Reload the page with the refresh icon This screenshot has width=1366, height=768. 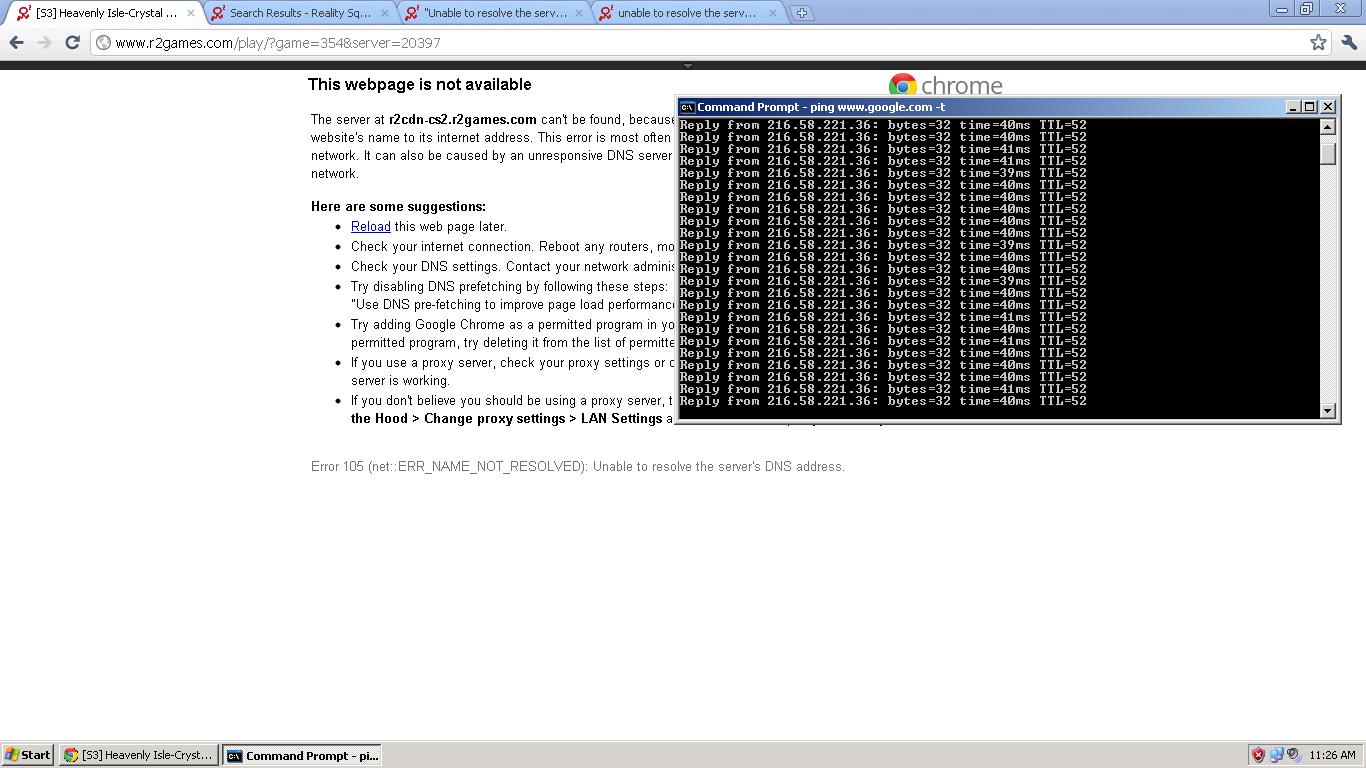click(x=72, y=42)
